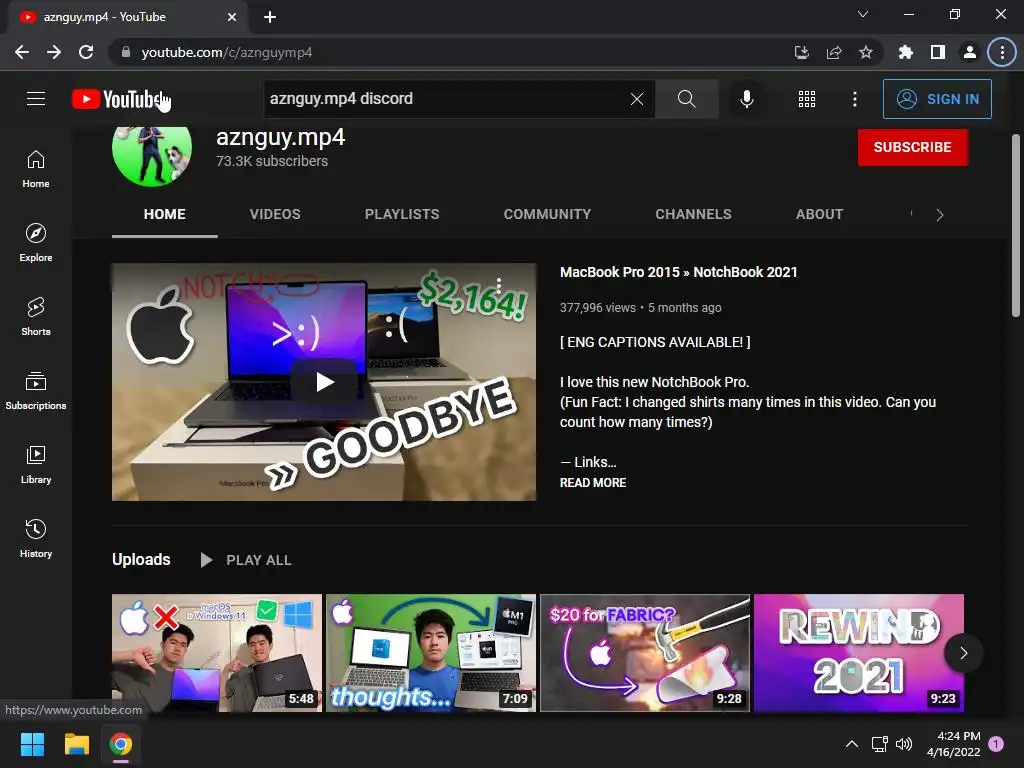The width and height of the screenshot is (1024, 768).
Task: Click the SIGN IN button
Action: pyautogui.click(x=937, y=99)
